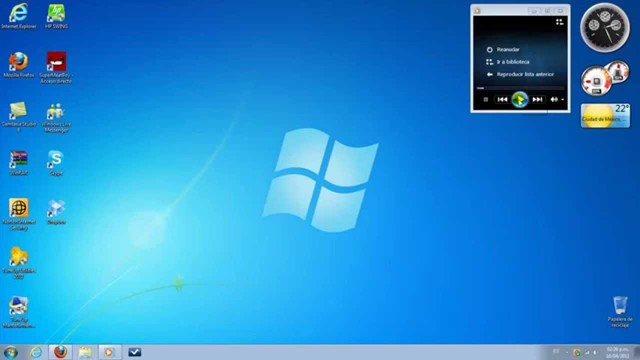The width and height of the screenshot is (640, 360).
Task: Open volume dropdown arrow in player
Action: (x=562, y=100)
